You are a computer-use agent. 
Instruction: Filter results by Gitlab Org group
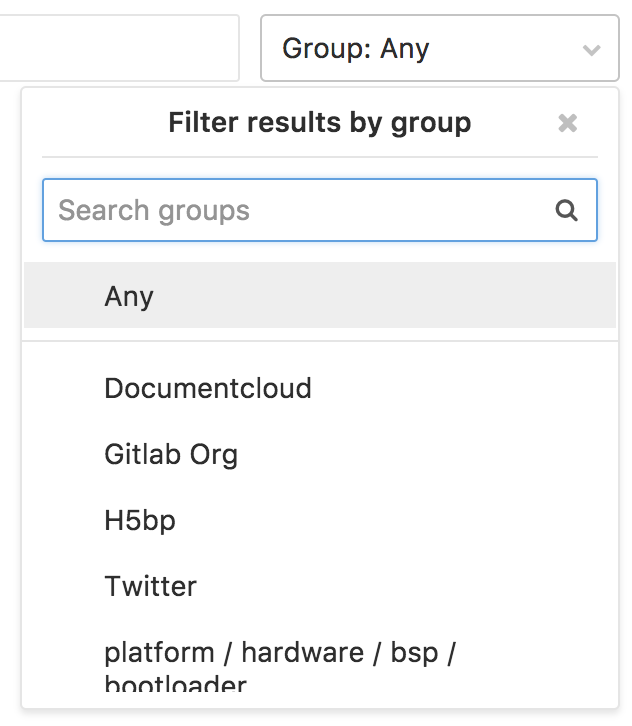point(320,454)
